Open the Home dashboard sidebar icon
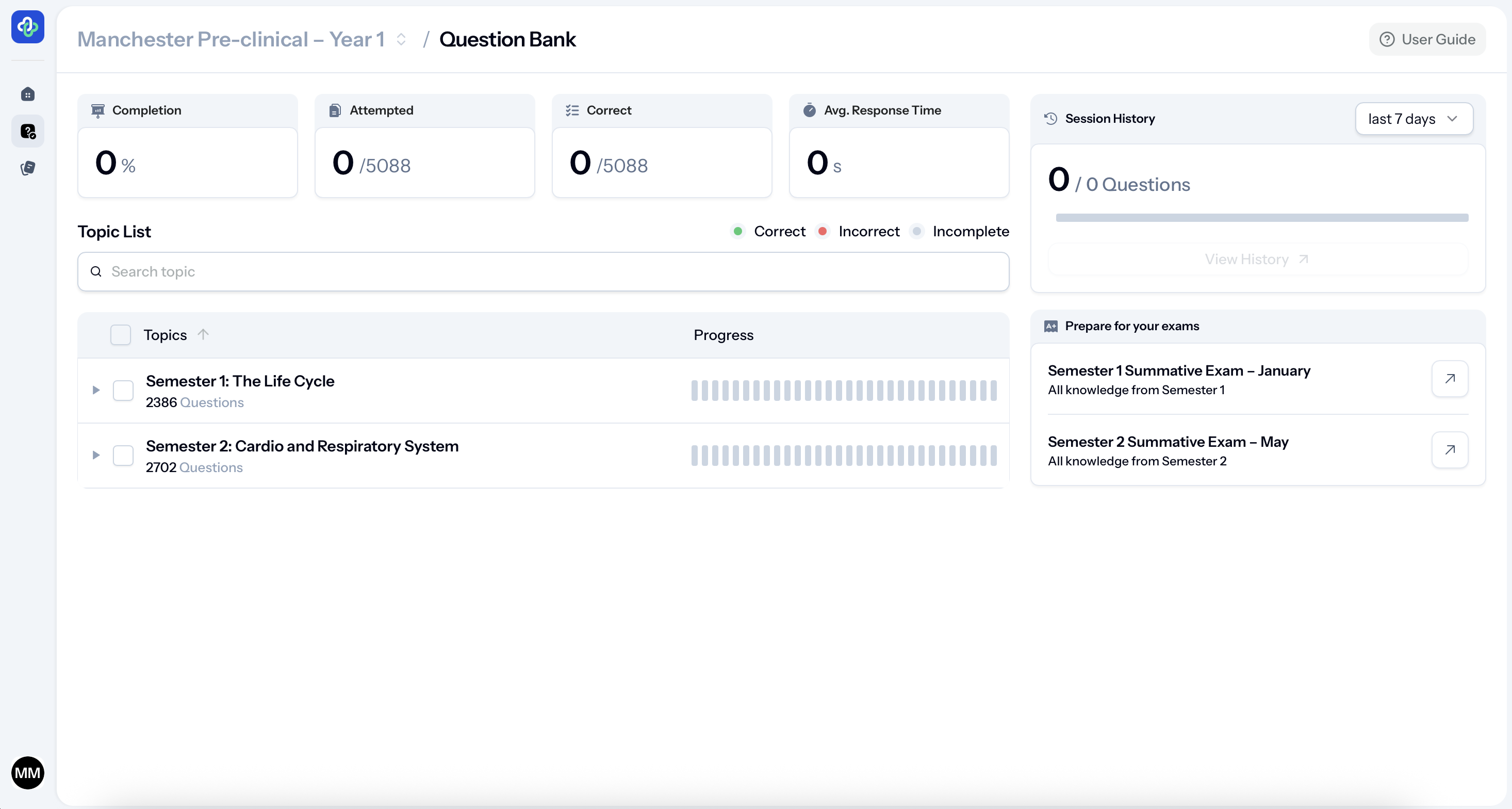The width and height of the screenshot is (1512, 809). click(x=27, y=94)
